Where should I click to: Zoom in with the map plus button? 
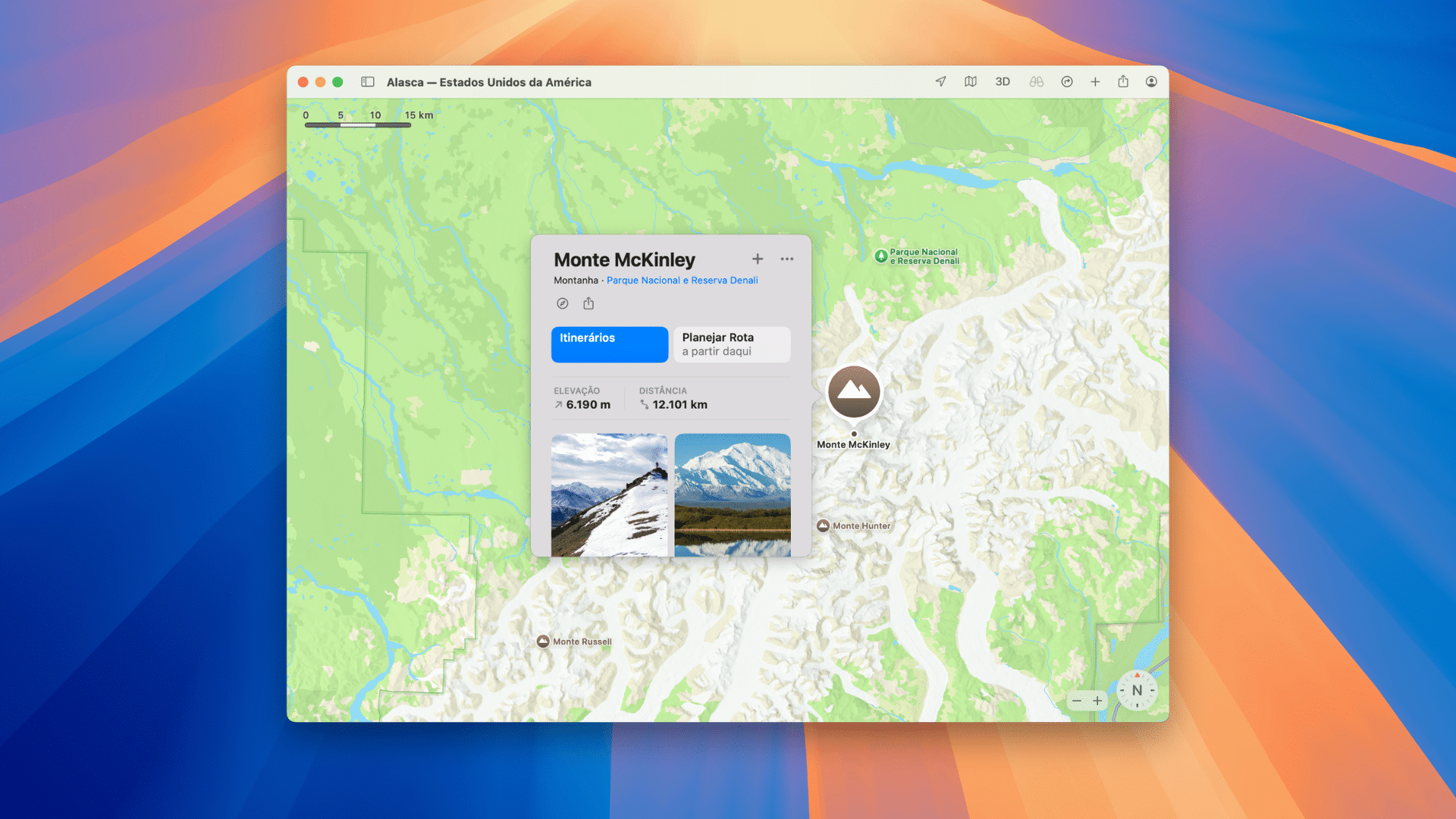click(x=1097, y=701)
